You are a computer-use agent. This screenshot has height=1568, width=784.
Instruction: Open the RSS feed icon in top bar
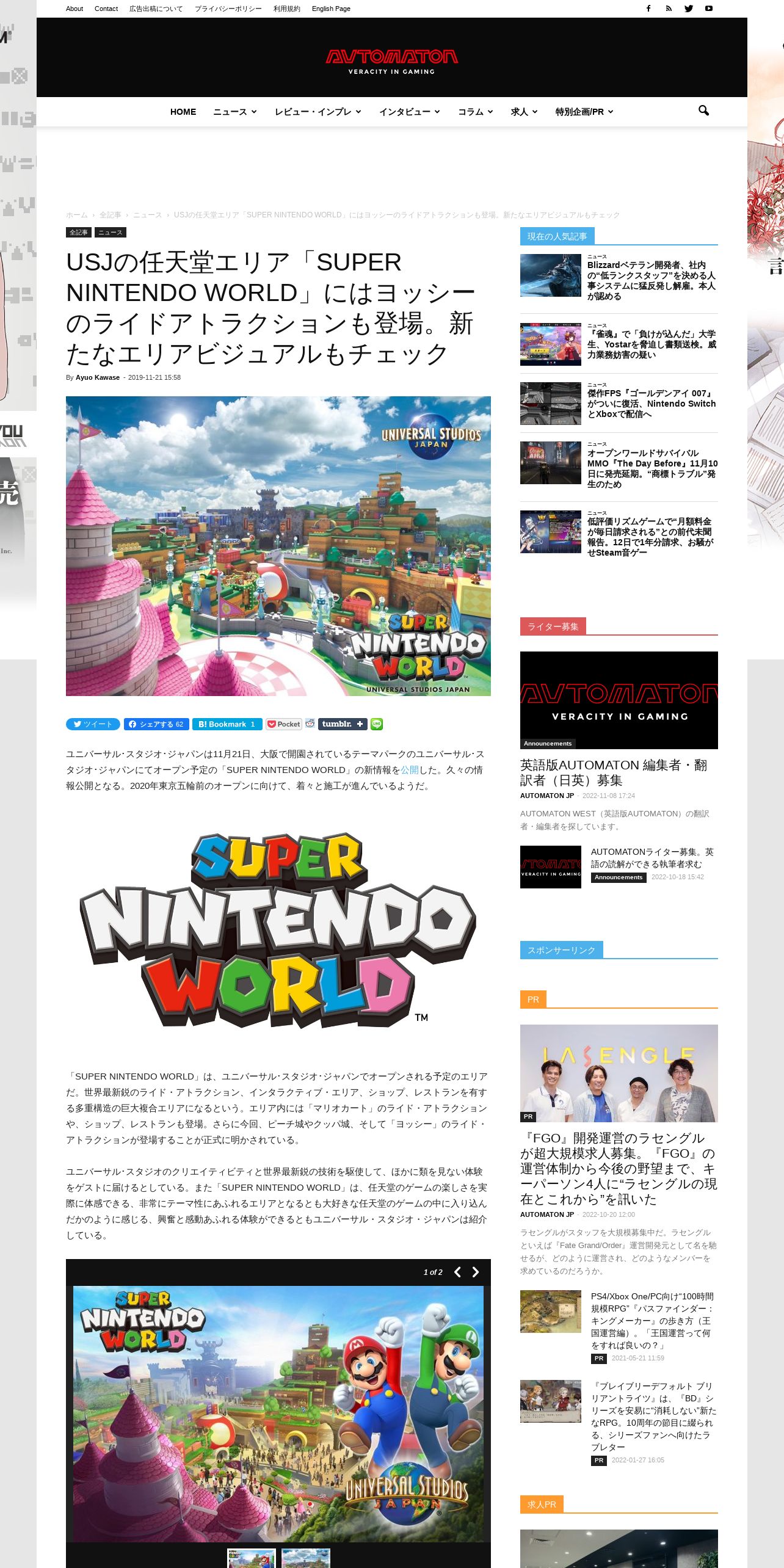click(x=669, y=9)
